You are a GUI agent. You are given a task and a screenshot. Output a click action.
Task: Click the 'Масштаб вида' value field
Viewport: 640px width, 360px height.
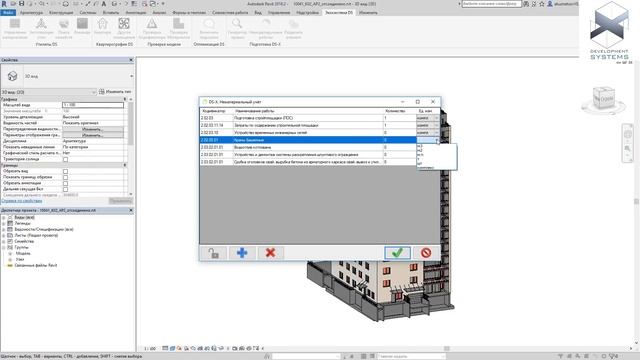click(x=93, y=105)
